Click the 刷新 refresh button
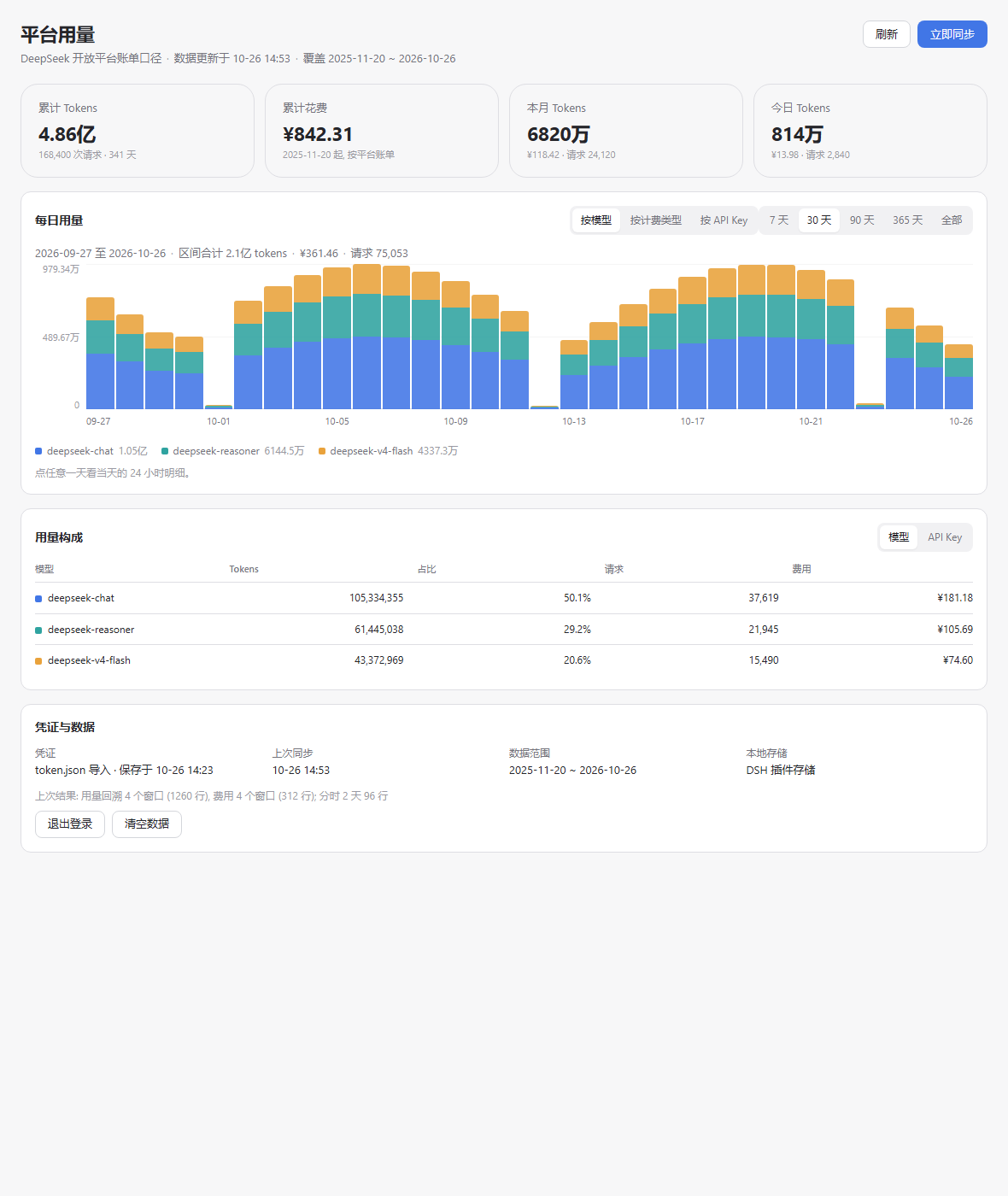Viewport: 1008px width, 1196px height. pyautogui.click(x=886, y=34)
